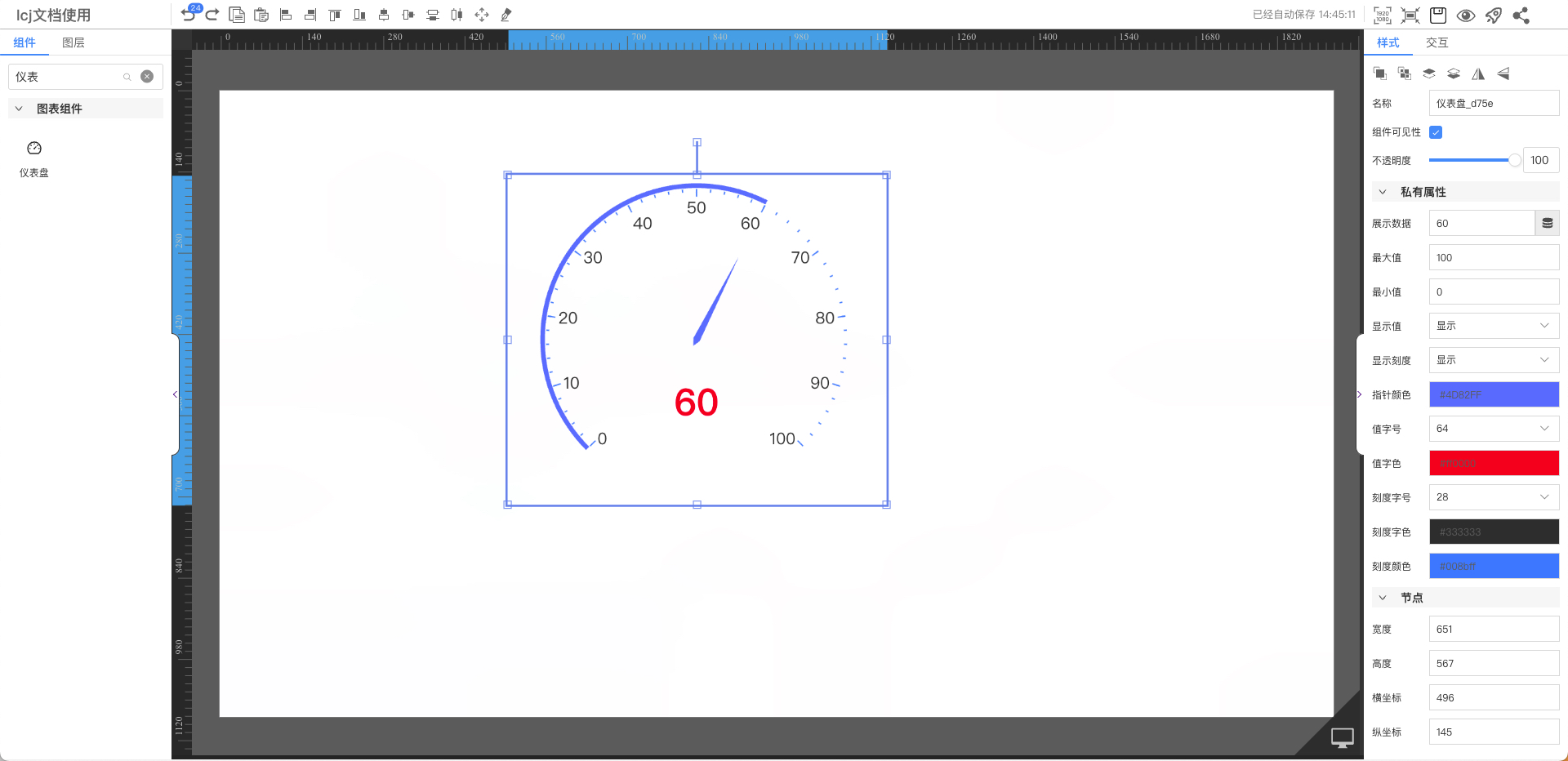Open the 值字色 red color swatch
Viewport: 1568px width, 761px height.
click(1494, 463)
